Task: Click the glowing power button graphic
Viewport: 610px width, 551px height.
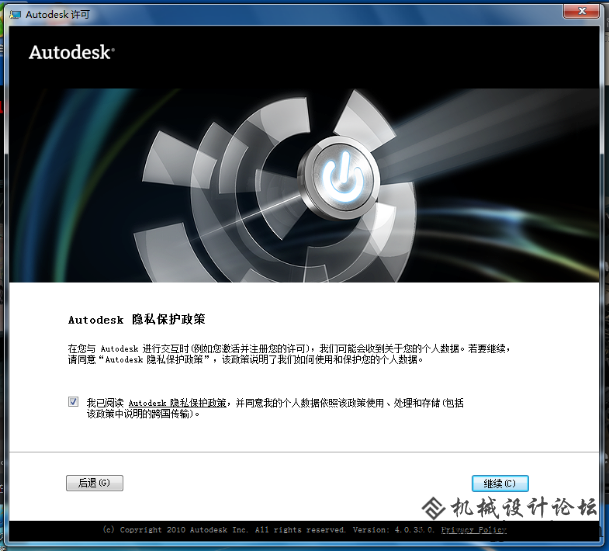Action: pos(342,177)
